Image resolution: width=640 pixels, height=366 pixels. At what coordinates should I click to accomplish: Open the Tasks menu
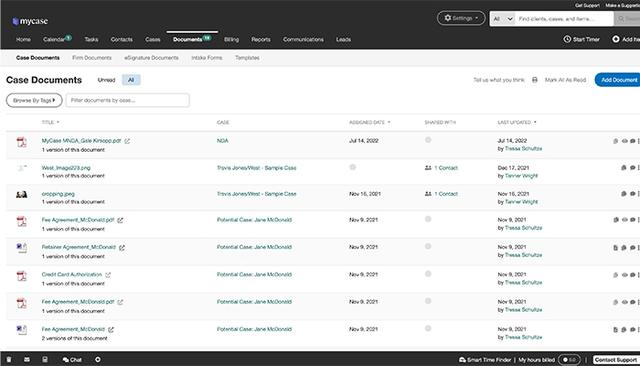pyautogui.click(x=91, y=40)
